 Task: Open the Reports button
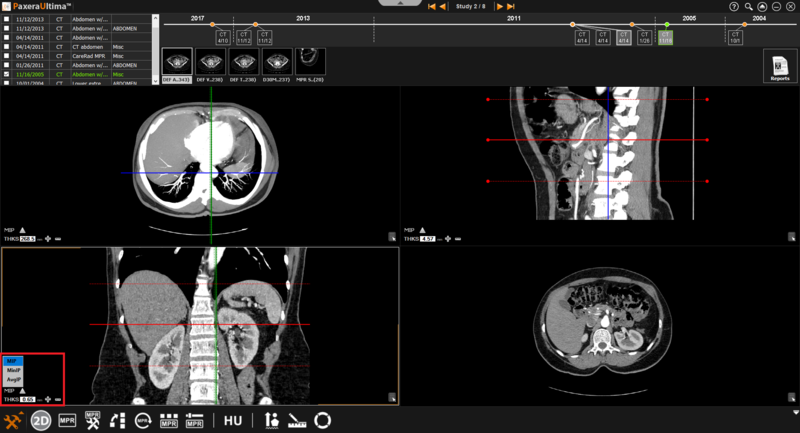point(779,67)
